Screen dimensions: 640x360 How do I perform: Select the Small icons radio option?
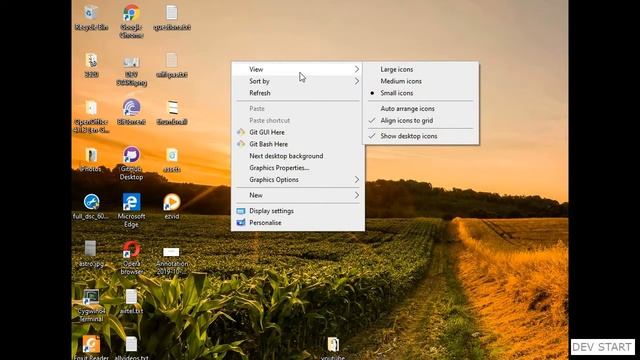[420, 93]
